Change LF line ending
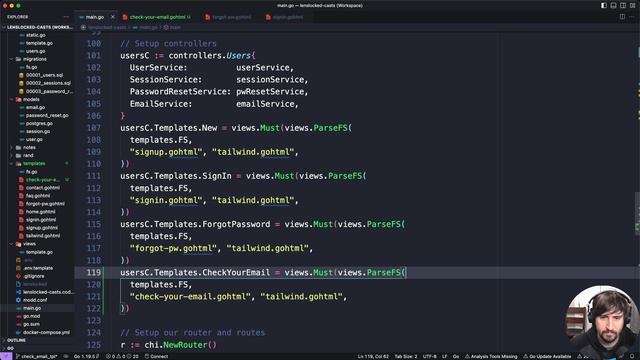 pyautogui.click(x=444, y=356)
